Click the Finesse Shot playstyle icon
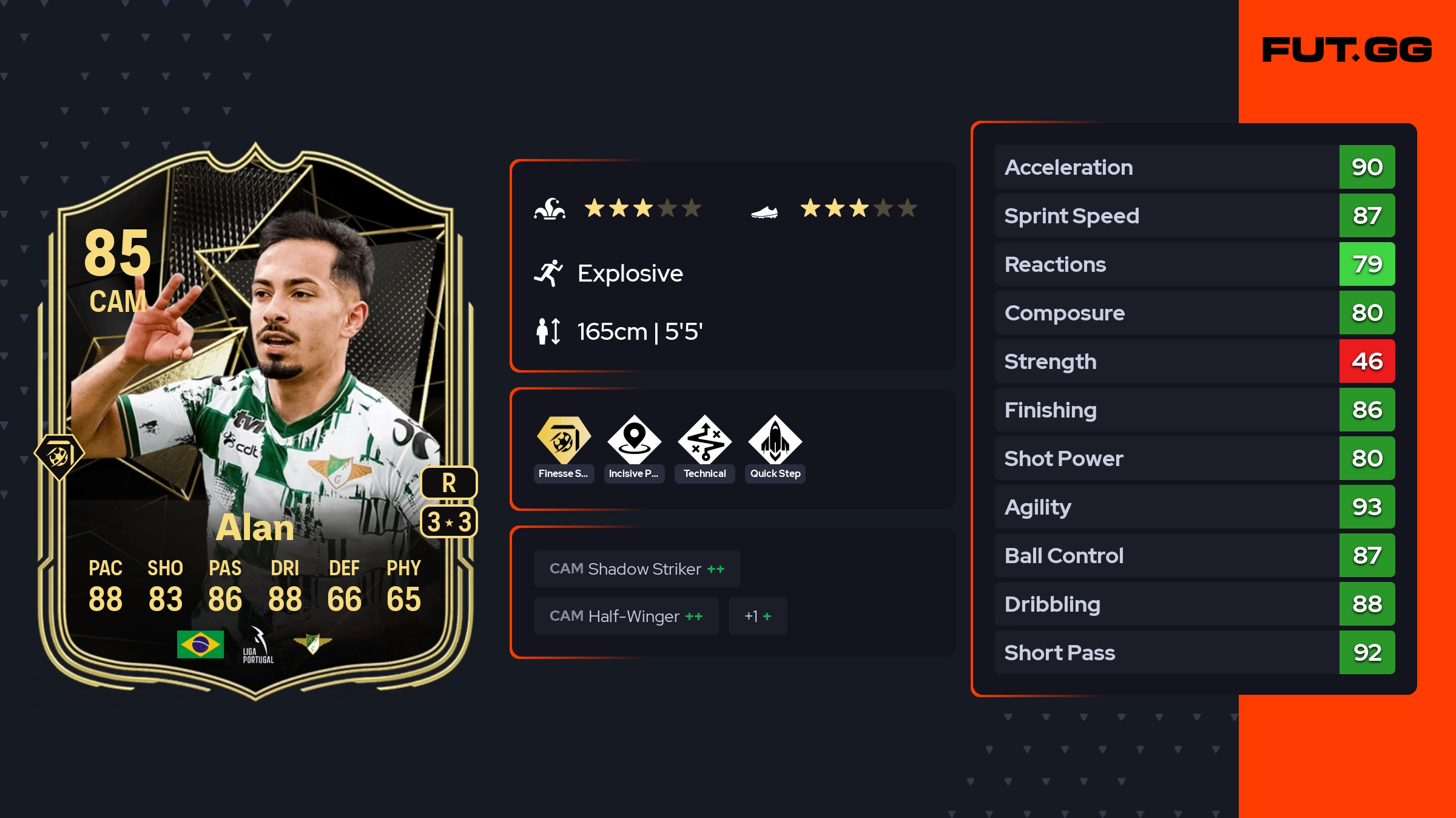 click(x=564, y=439)
